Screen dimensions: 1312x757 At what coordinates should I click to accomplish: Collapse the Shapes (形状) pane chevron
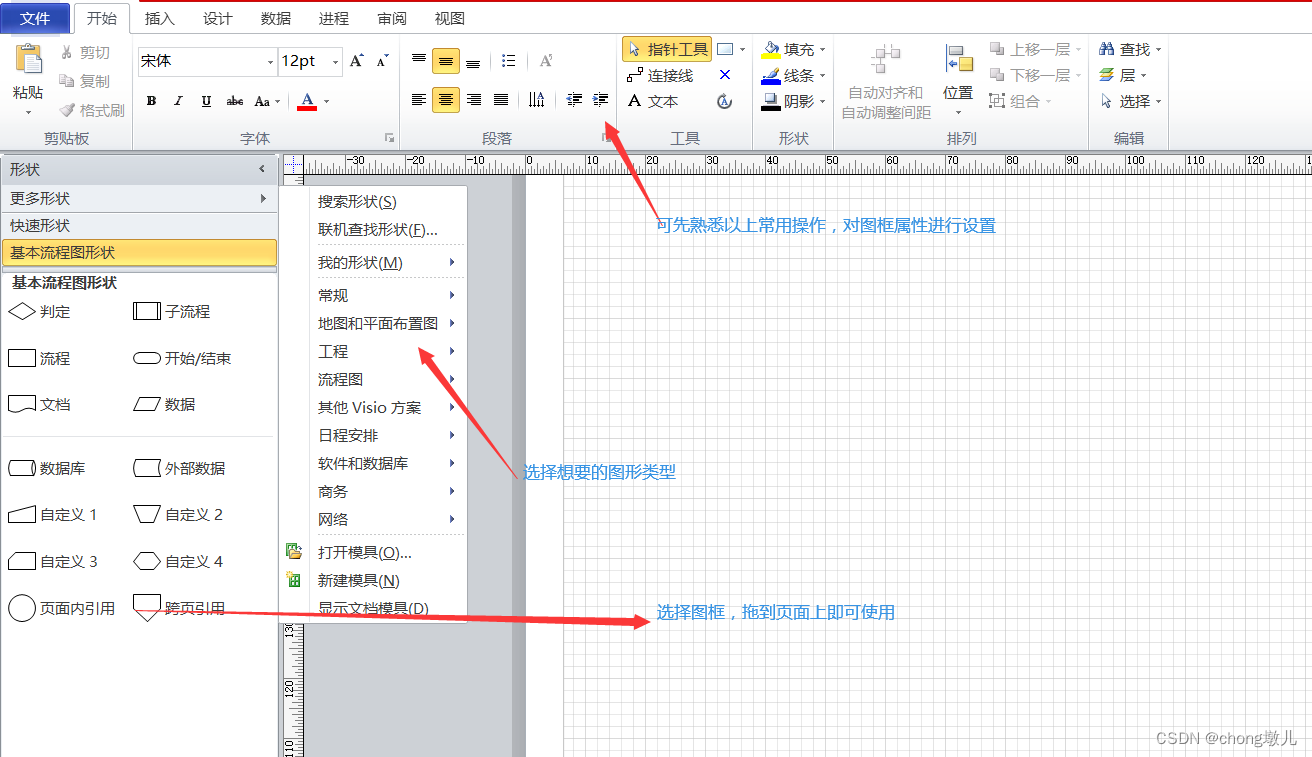[262, 170]
